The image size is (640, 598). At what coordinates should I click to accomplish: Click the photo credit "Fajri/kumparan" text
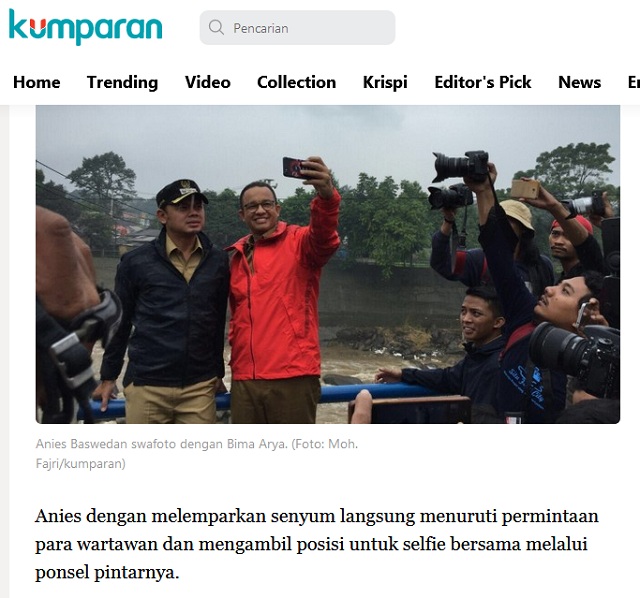pyautogui.click(x=80, y=464)
